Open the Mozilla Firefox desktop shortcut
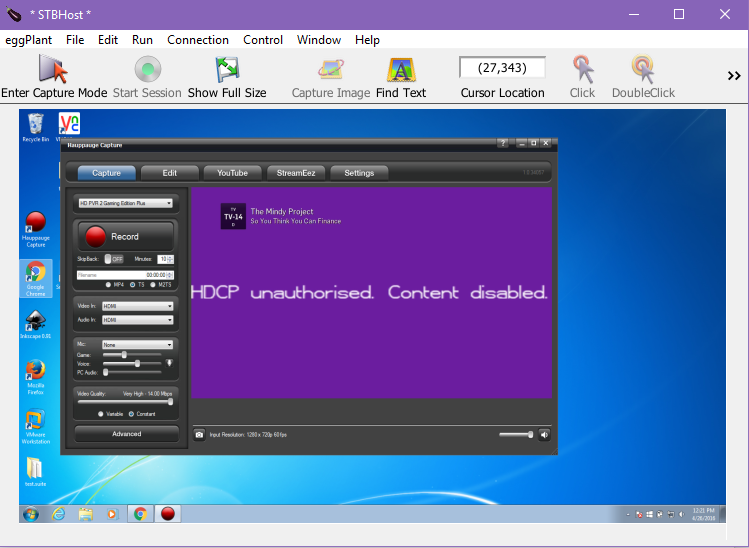This screenshot has width=749, height=548. tap(35, 377)
